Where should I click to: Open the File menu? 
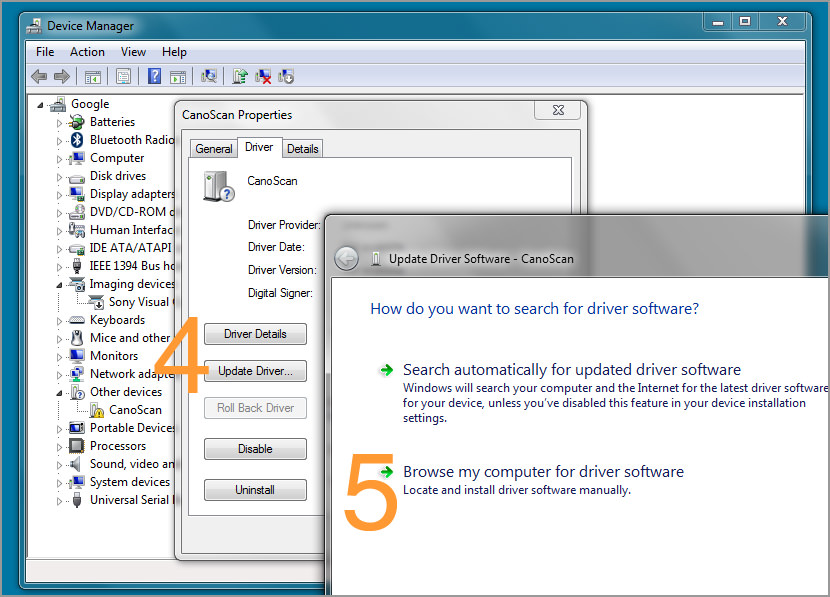[x=45, y=52]
